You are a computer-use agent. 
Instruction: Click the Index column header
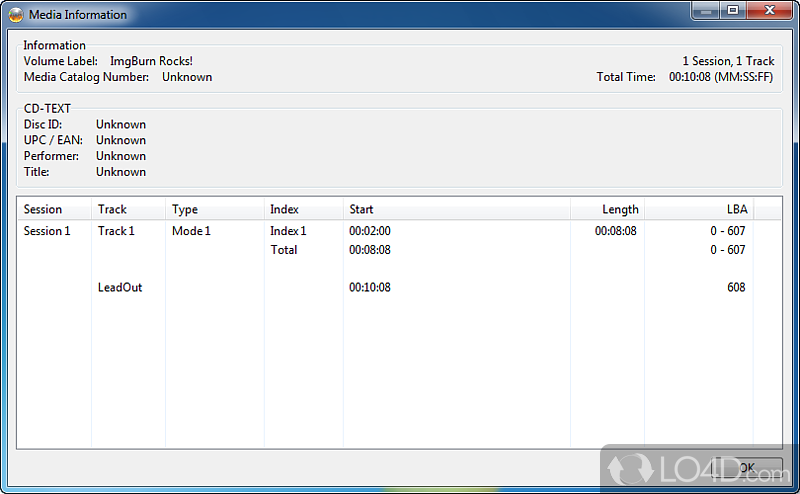[x=304, y=209]
